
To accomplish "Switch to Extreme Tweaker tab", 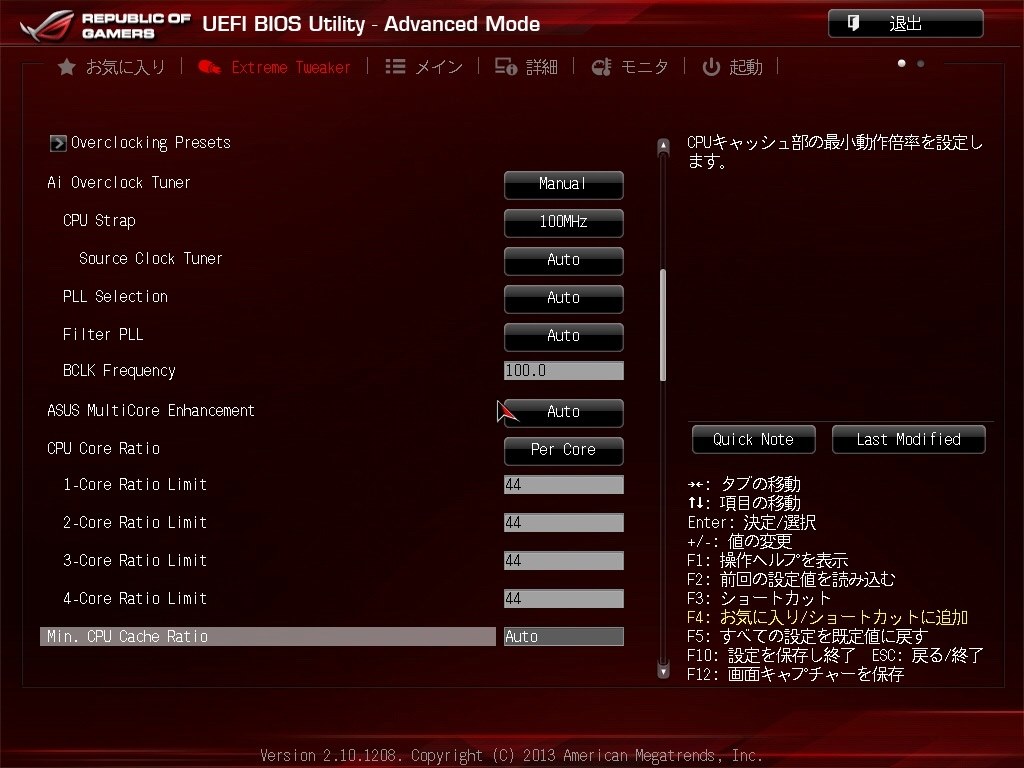I will (x=274, y=67).
